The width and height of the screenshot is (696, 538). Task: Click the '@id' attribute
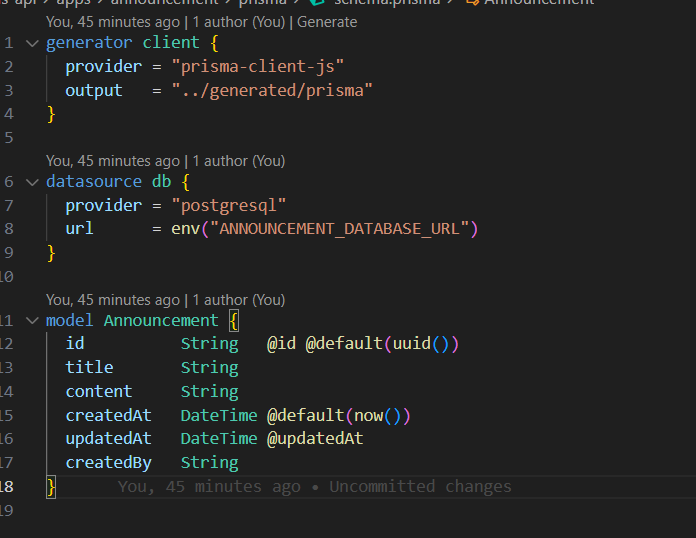pos(281,344)
